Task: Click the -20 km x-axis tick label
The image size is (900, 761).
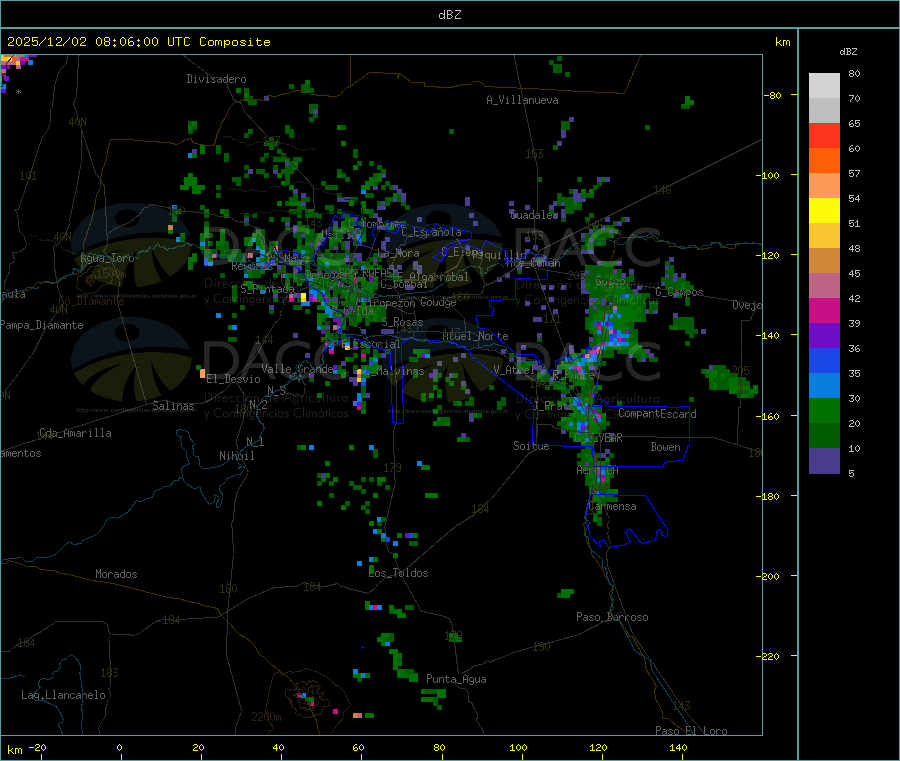Action: pyautogui.click(x=37, y=747)
